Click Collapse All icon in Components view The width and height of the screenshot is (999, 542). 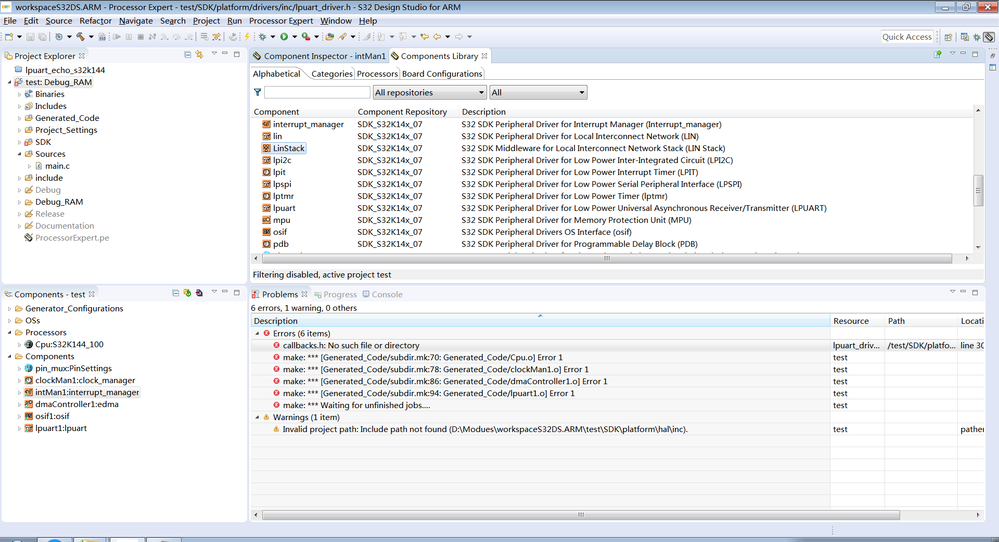point(175,293)
